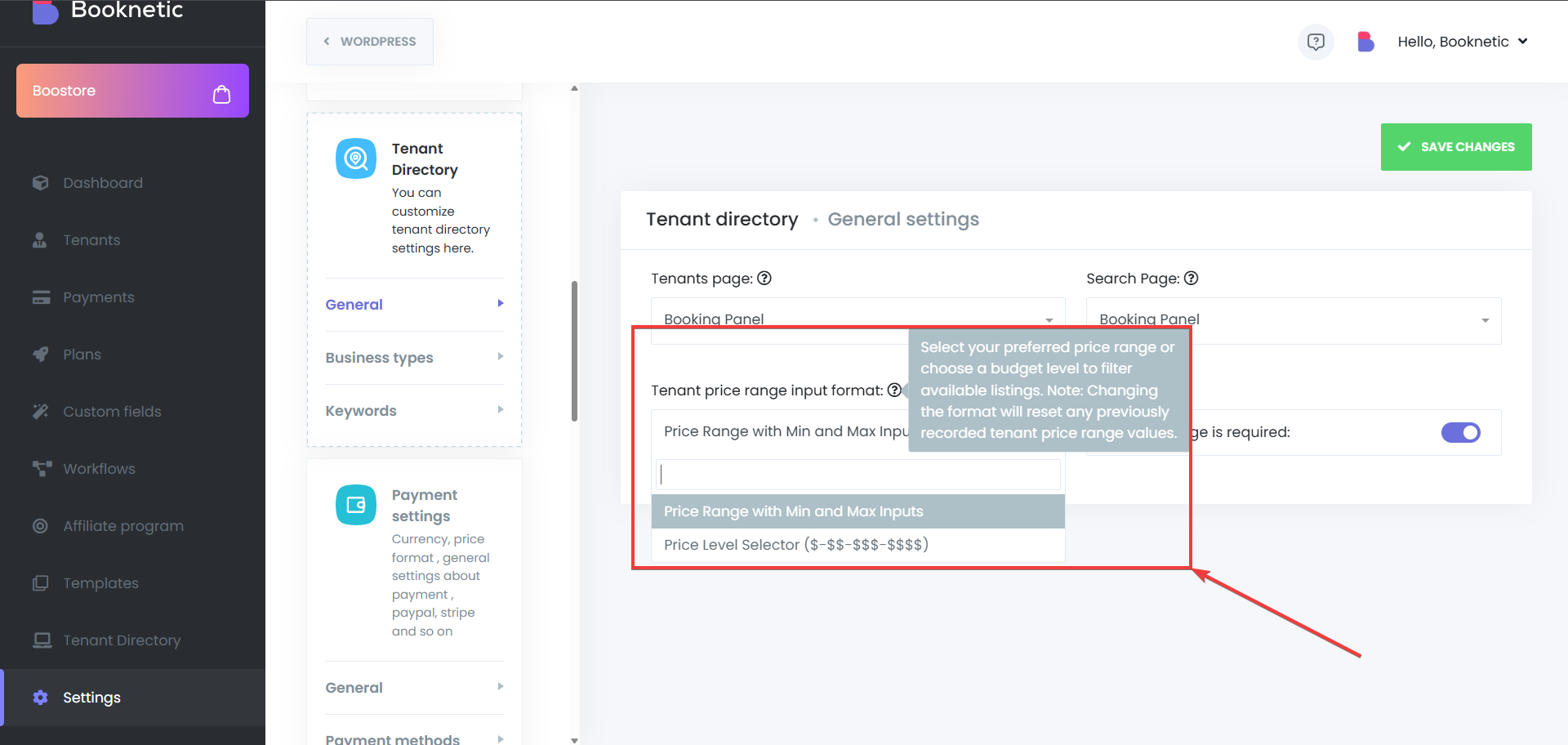Viewport: 1568px width, 745px height.
Task: Open the Tenants page dropdown
Action: (858, 319)
